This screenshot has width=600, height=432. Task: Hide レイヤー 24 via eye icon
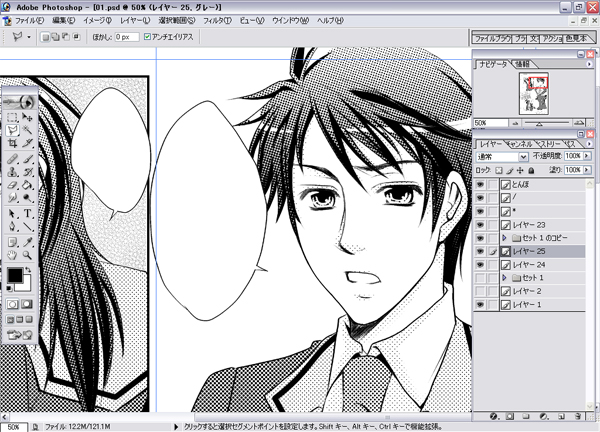pos(480,264)
